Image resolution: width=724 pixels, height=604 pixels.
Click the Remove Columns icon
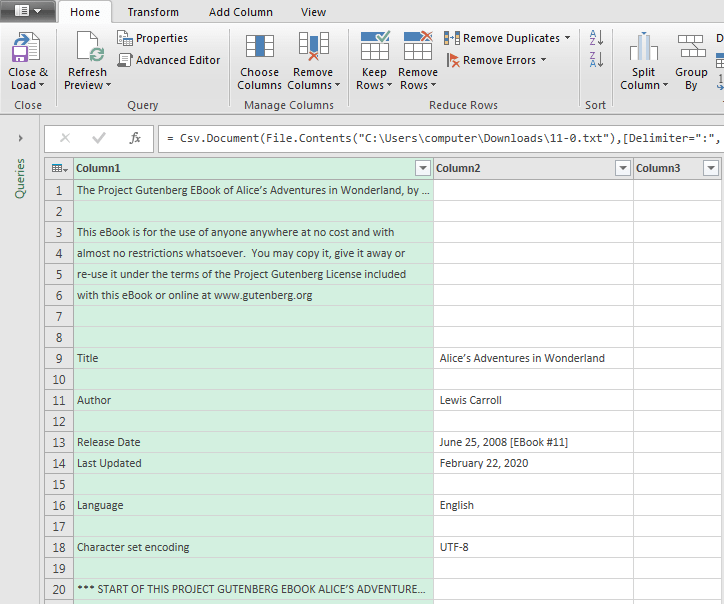click(x=313, y=48)
